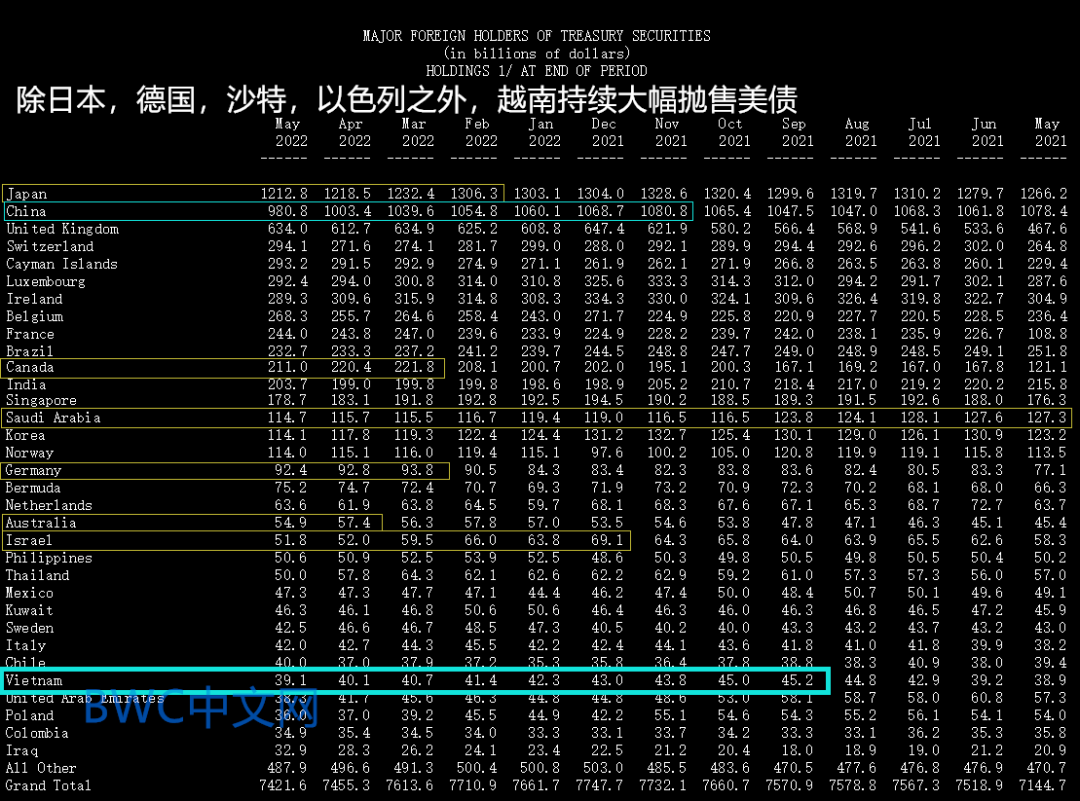Click the title MAJOR FOREIGN HOLDERS OF TREASURY SECURITIES
This screenshot has width=1080, height=801.
(537, 36)
